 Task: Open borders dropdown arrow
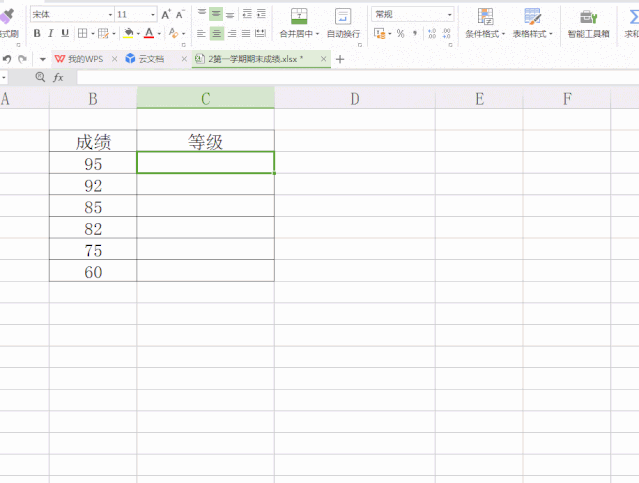point(93,33)
